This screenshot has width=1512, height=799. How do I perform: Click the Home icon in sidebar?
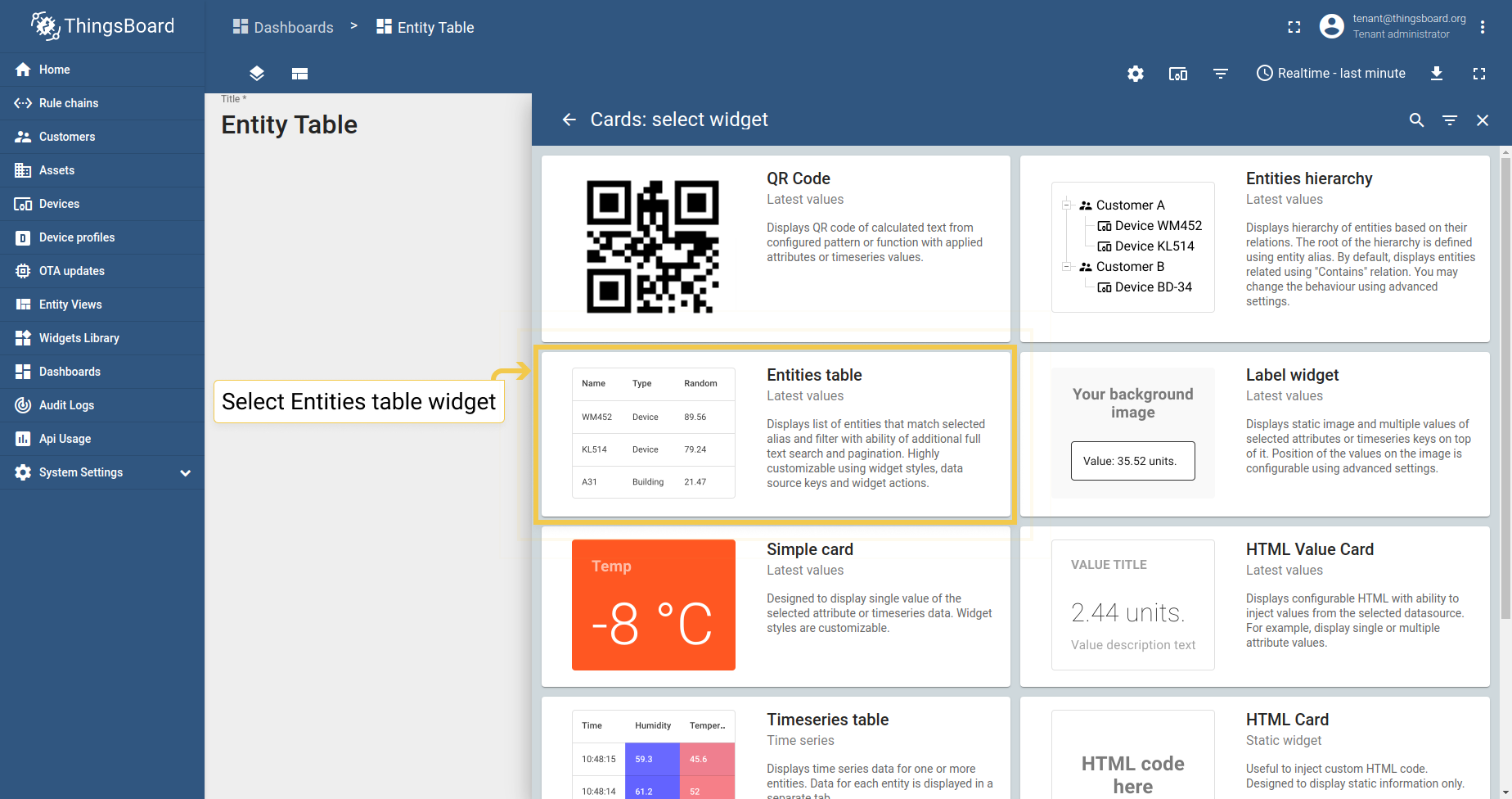[x=23, y=70]
